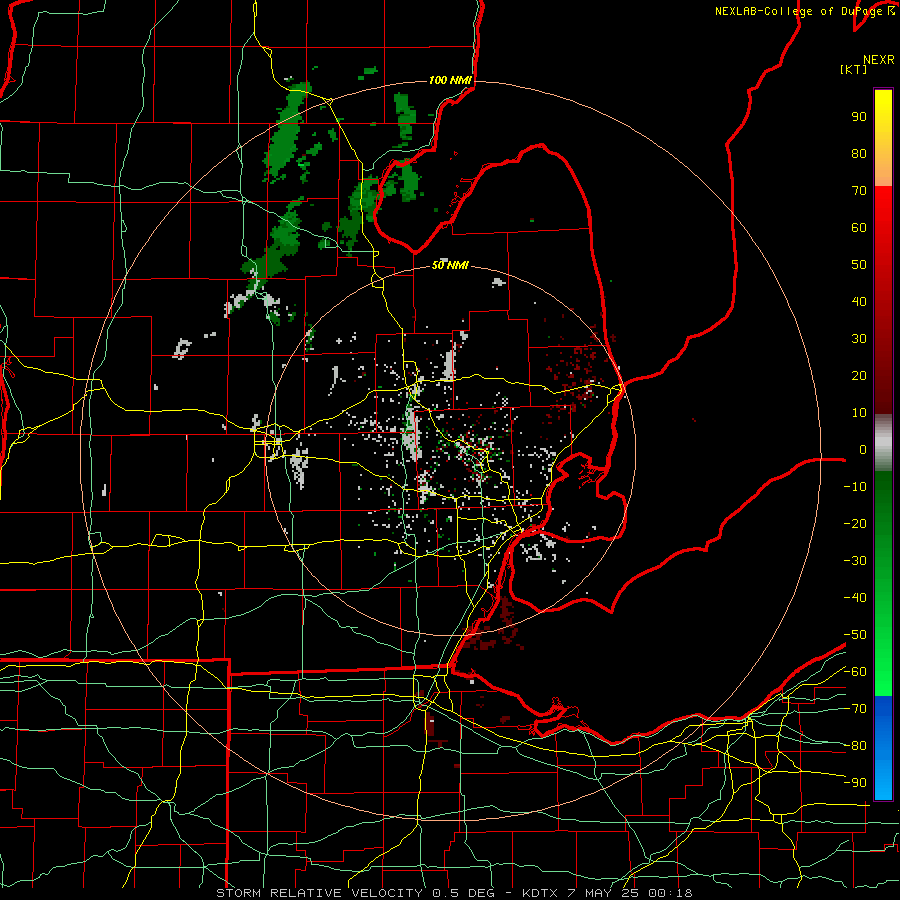Click the positive 30 scale label
Image resolution: width=900 pixels, height=900 pixels.
click(859, 339)
